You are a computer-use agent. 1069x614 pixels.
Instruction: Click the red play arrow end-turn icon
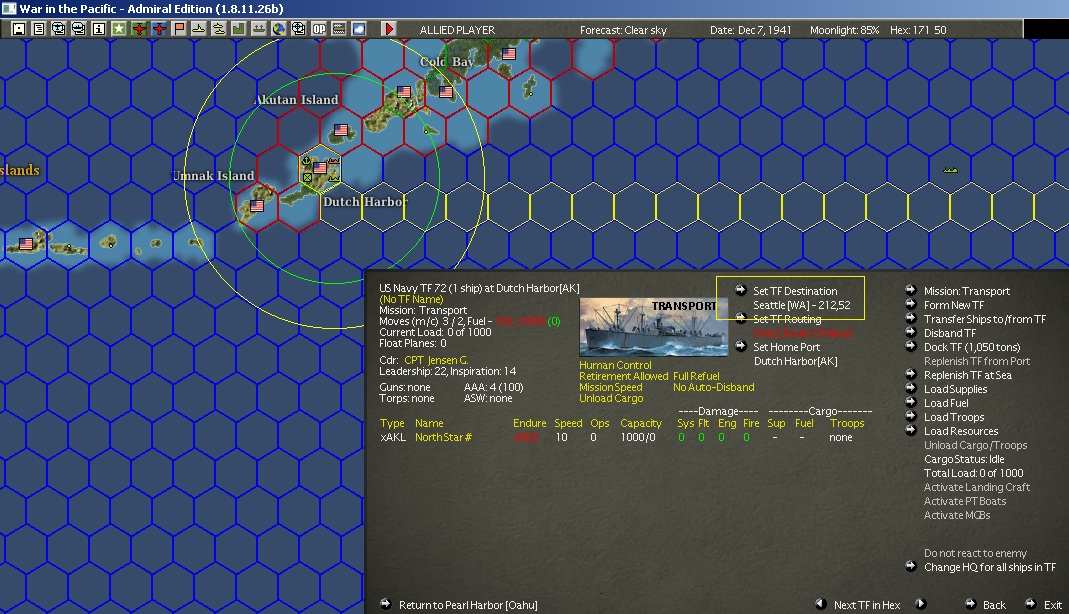[x=389, y=29]
